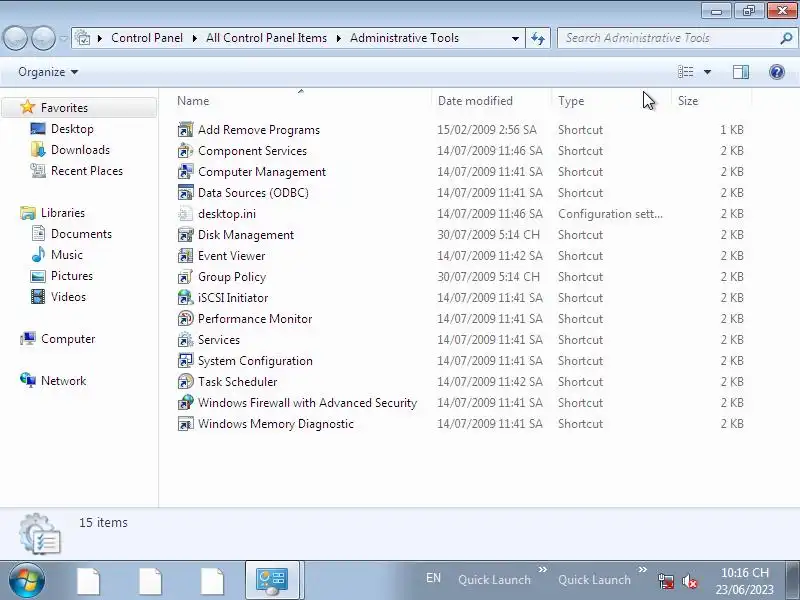This screenshot has width=800, height=600.
Task: Expand the second Quick Launch toolbar chevron
Action: point(642,569)
